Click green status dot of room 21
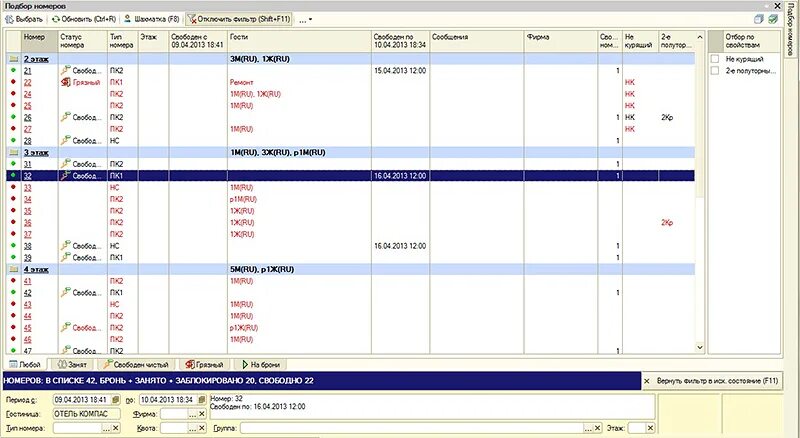The height and width of the screenshot is (438, 800). [13, 70]
